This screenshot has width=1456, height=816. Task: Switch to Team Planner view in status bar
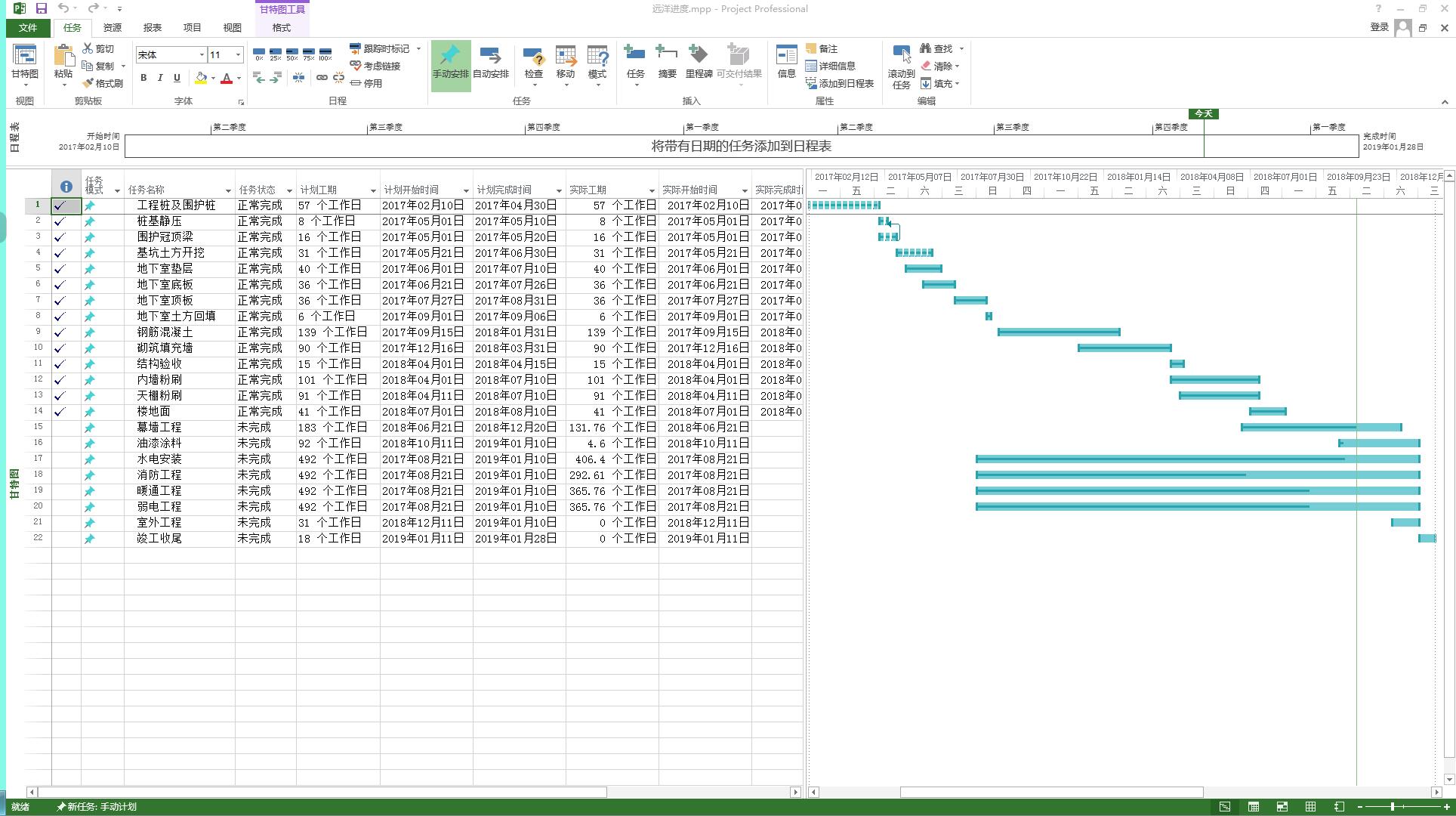tap(1282, 807)
